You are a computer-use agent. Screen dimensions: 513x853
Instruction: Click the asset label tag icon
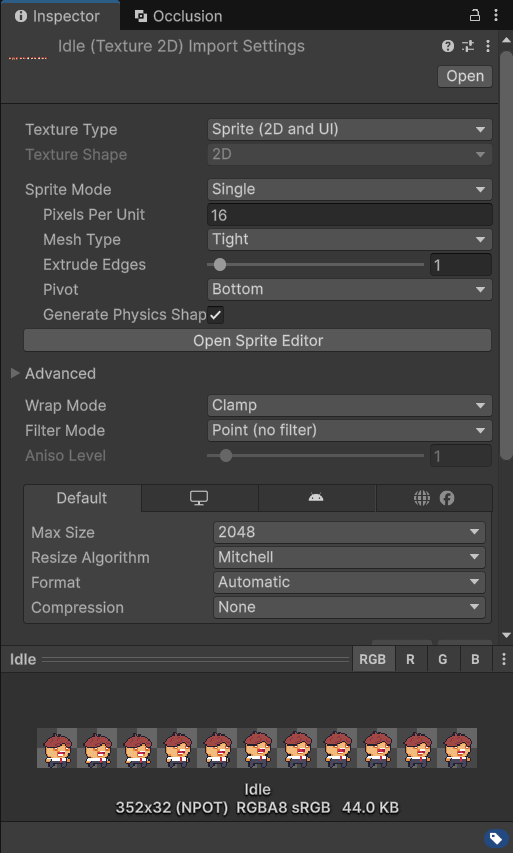(496, 838)
